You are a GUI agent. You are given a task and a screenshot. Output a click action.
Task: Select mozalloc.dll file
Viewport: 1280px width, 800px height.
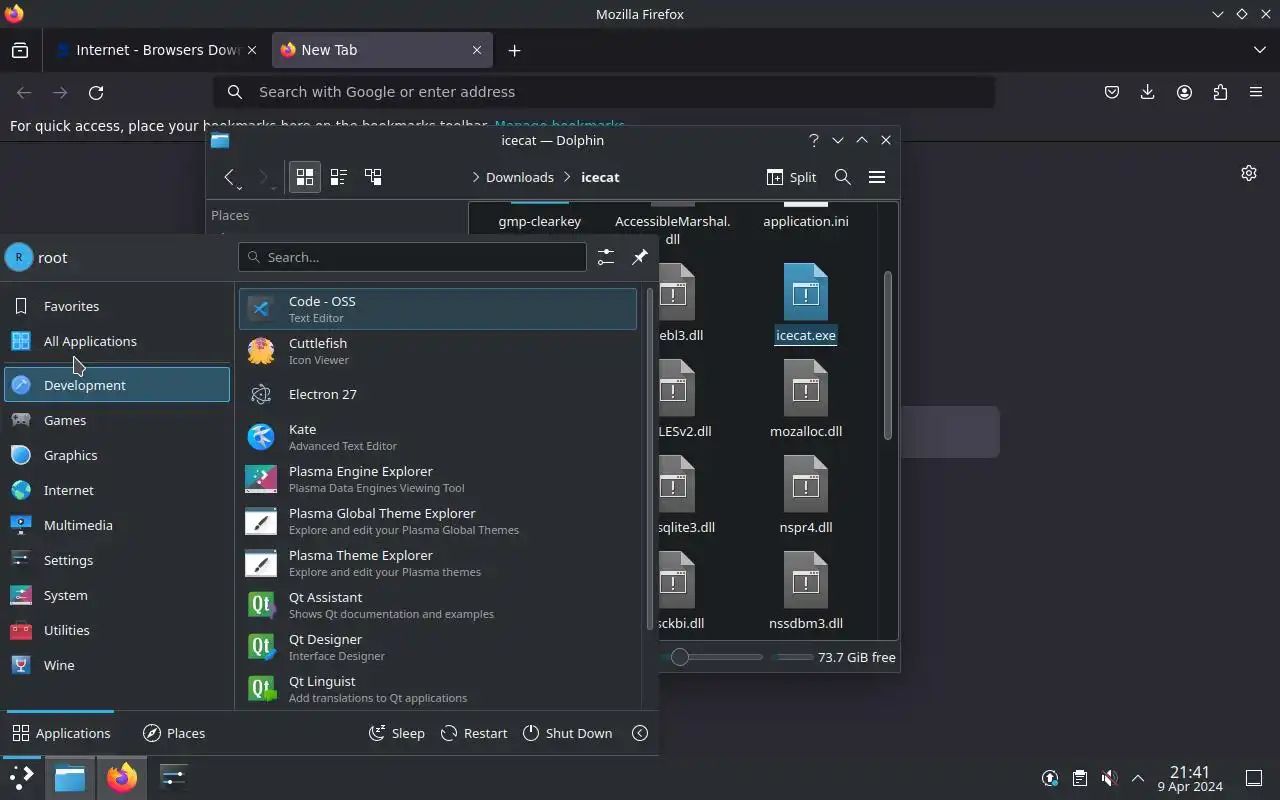pyautogui.click(x=806, y=399)
